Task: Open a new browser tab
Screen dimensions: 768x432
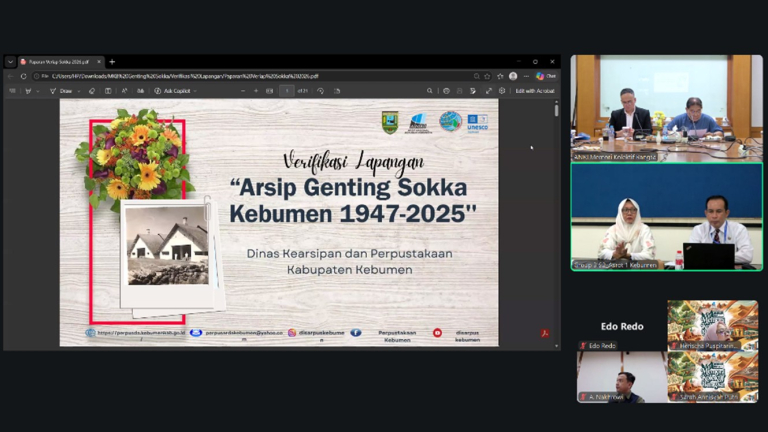Action: (x=112, y=62)
